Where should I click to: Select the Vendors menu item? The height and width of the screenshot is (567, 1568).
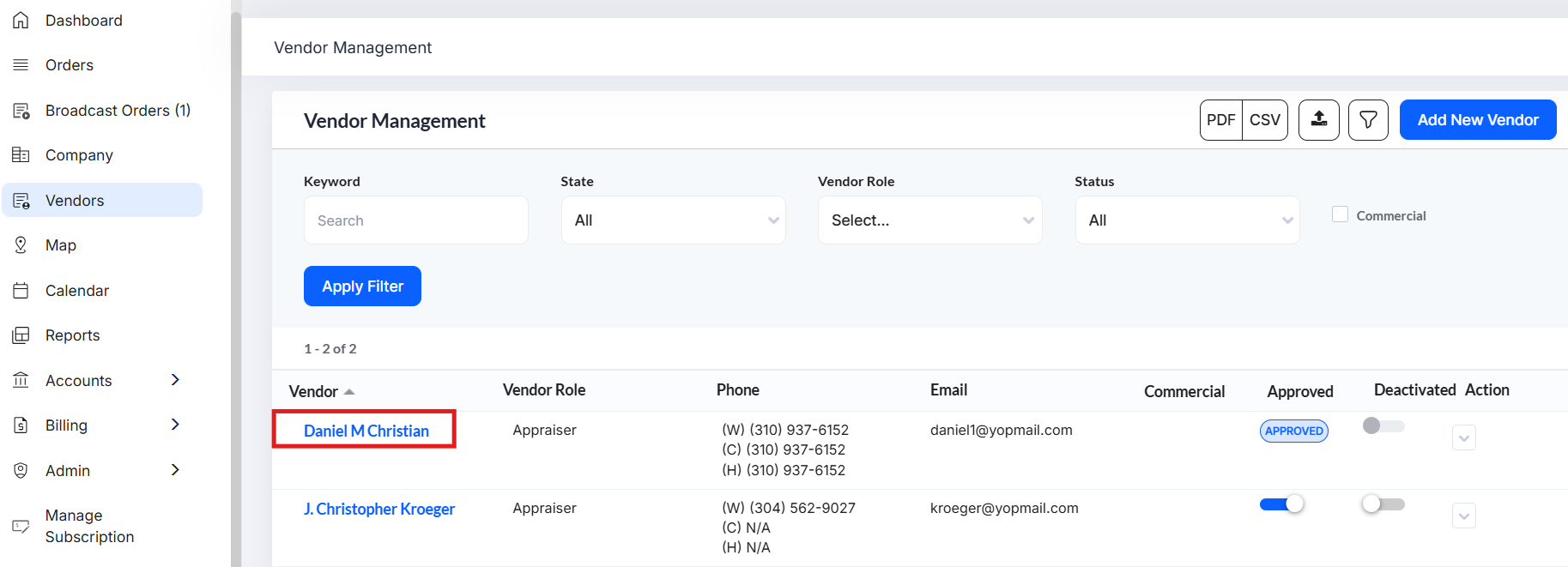coord(102,200)
